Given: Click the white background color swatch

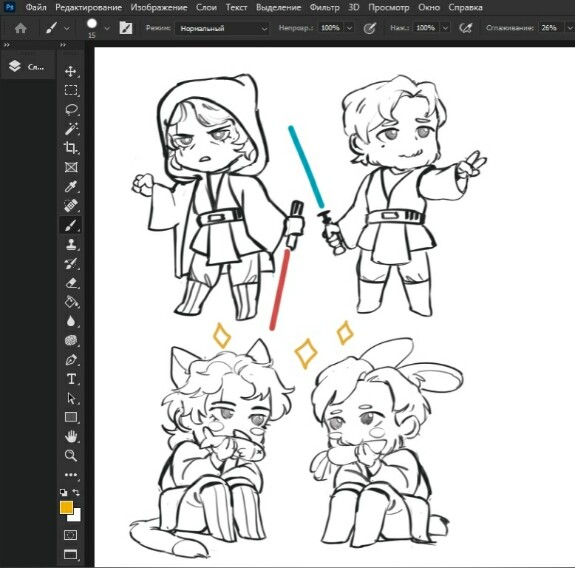Looking at the screenshot, I should (x=76, y=517).
